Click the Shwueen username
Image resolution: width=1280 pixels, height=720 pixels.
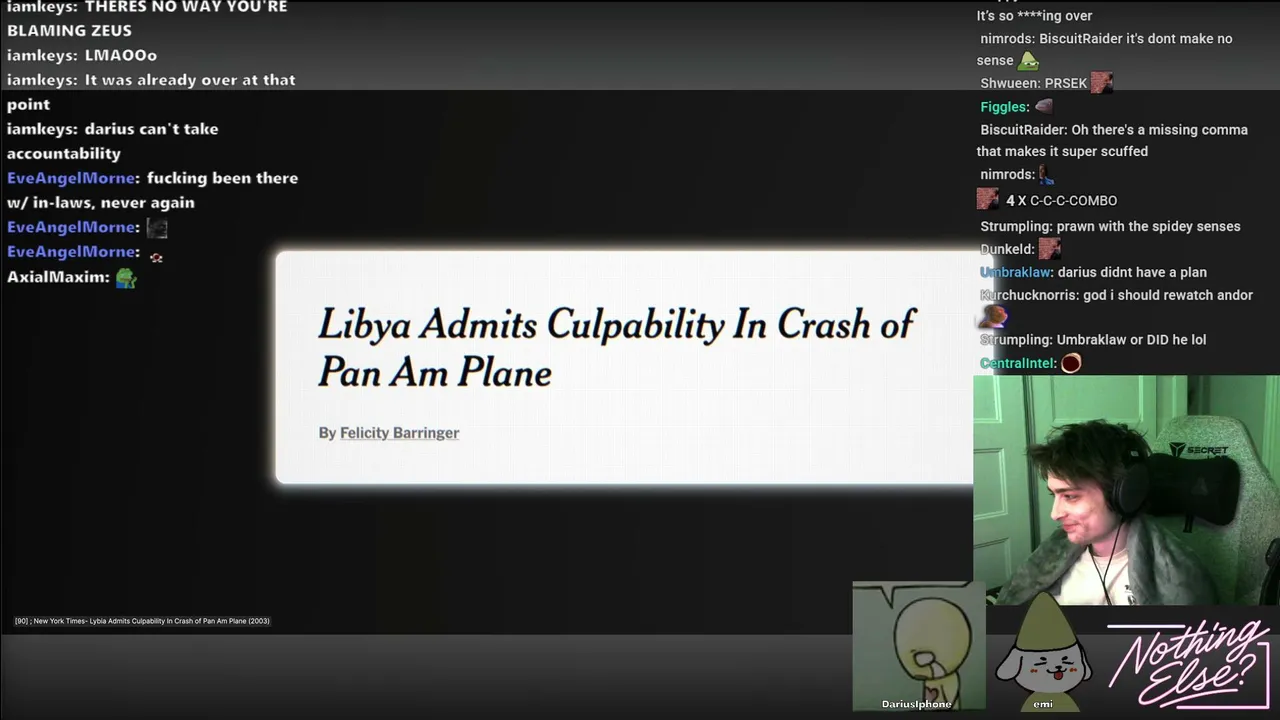click(1010, 84)
